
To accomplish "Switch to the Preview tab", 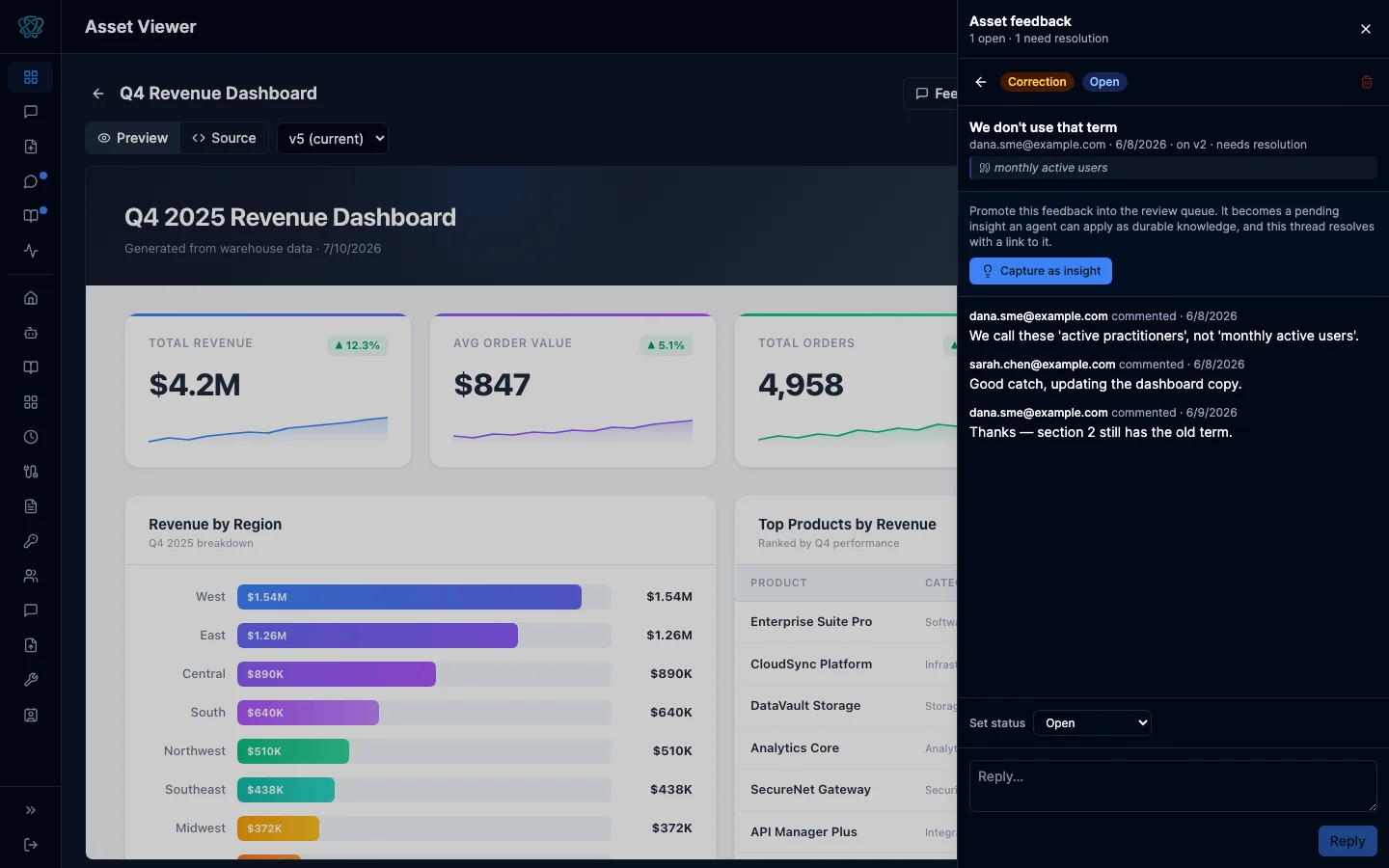I will 133,138.
